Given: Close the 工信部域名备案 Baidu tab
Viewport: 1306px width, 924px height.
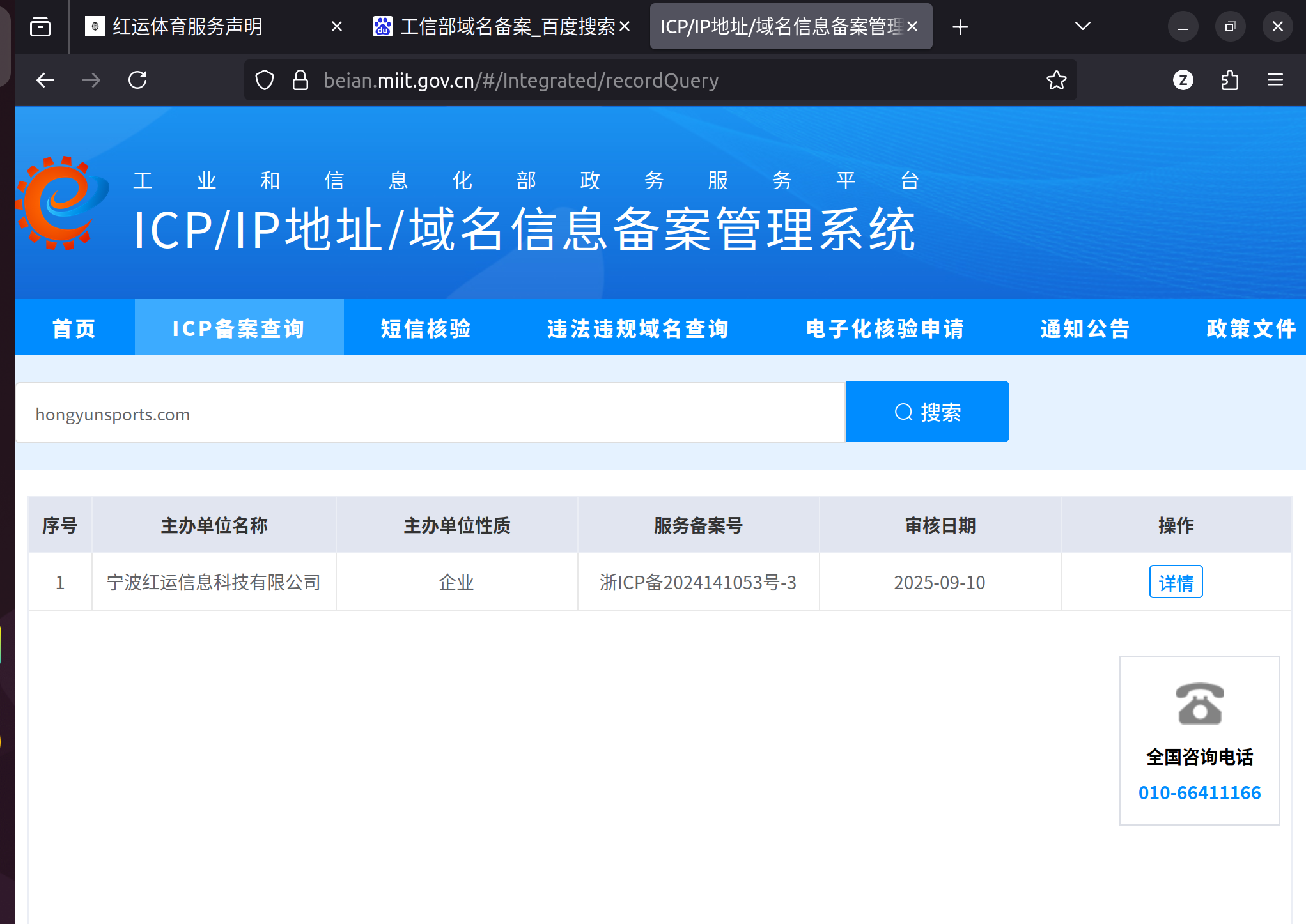Looking at the screenshot, I should (x=625, y=27).
